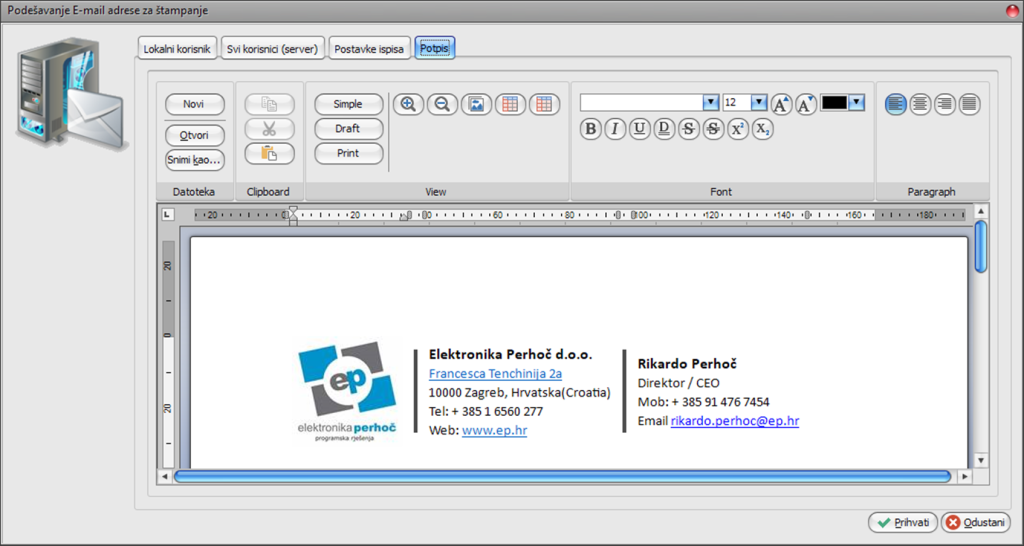
Task: Click the superscript X² icon
Action: click(x=738, y=129)
